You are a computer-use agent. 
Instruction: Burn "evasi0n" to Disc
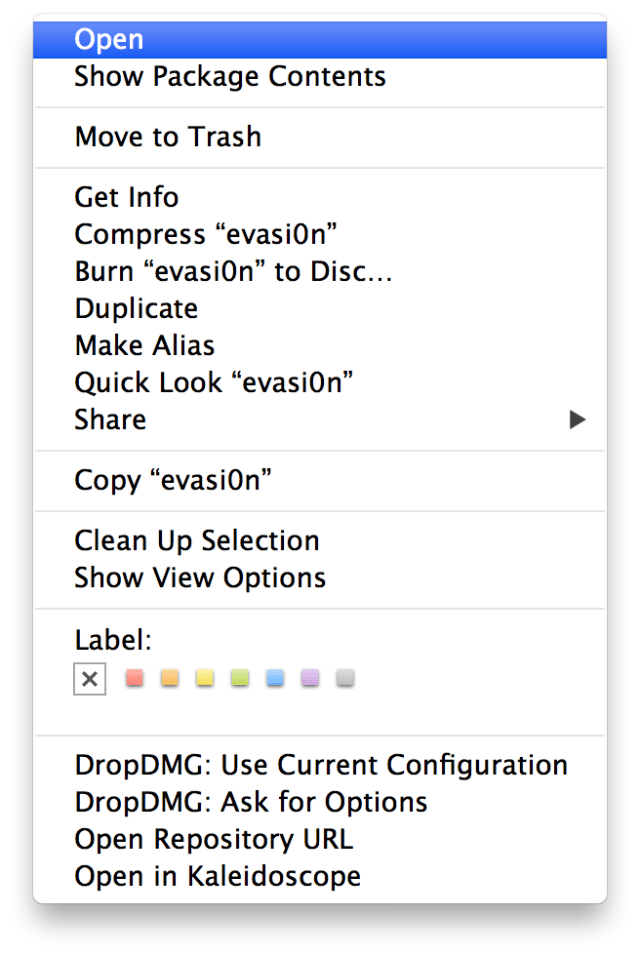(233, 271)
